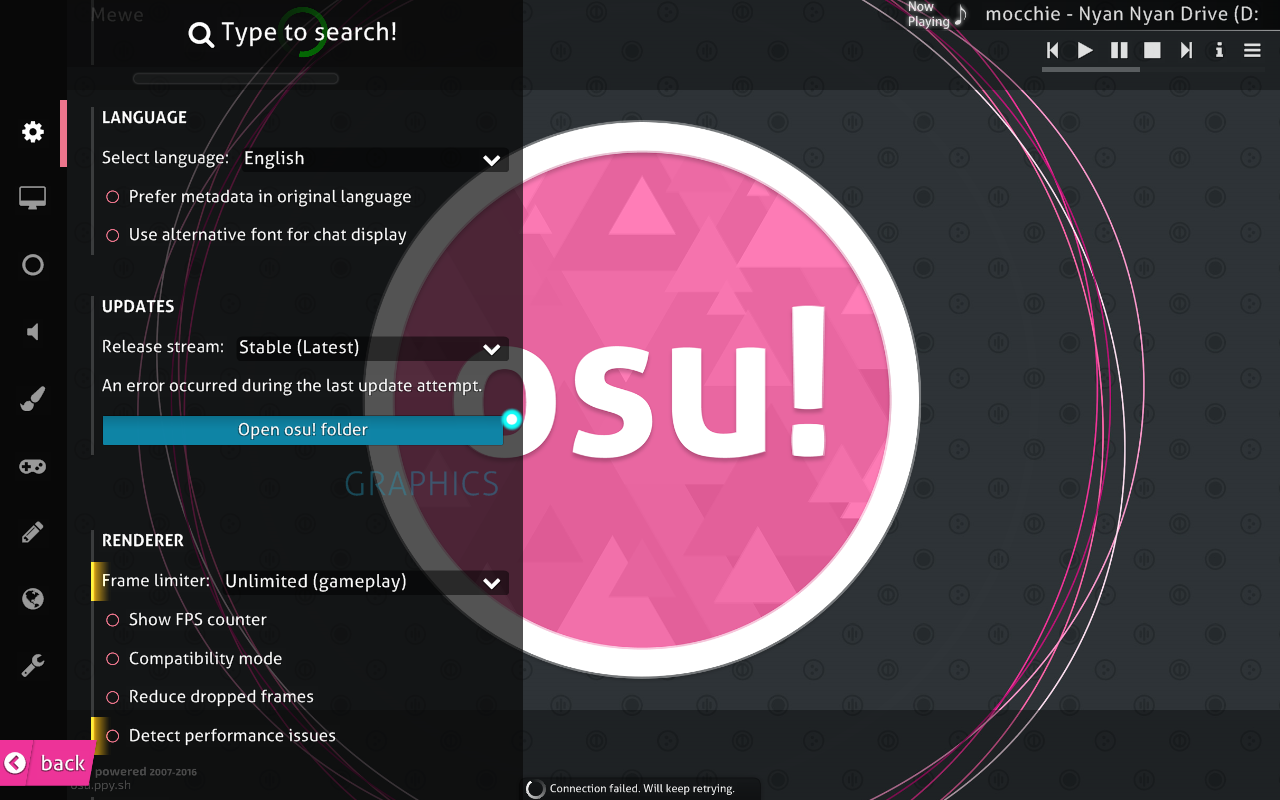Play the current song
Image resolution: width=1280 pixels, height=800 pixels.
pos(1085,50)
